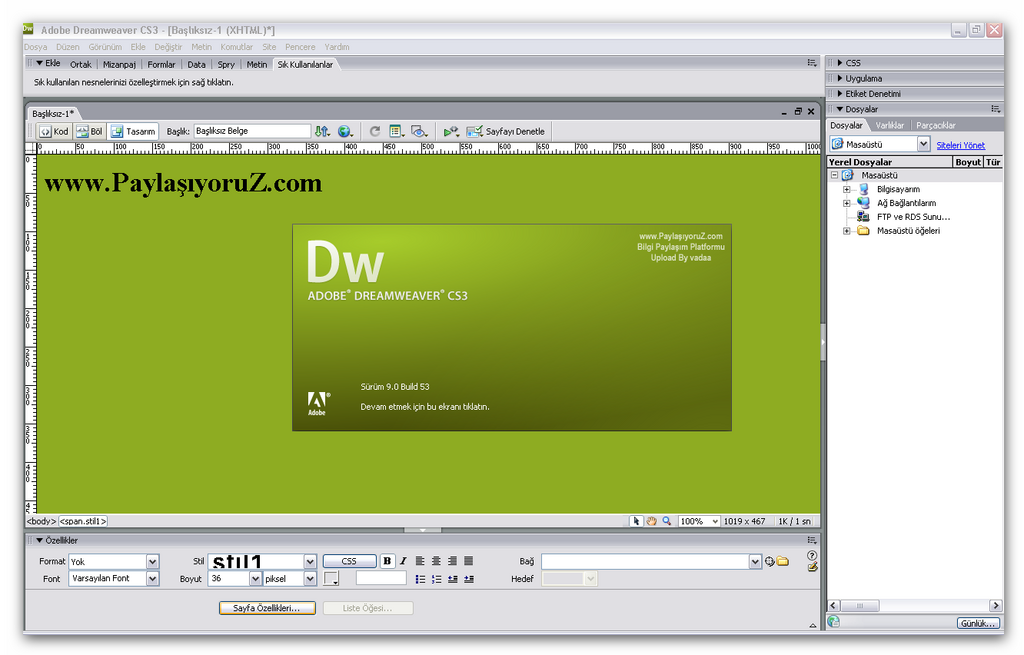Image resolution: width=1024 pixels, height=655 pixels.
Task: Expand Ağ Bağlantılarım tree node
Action: 846,203
